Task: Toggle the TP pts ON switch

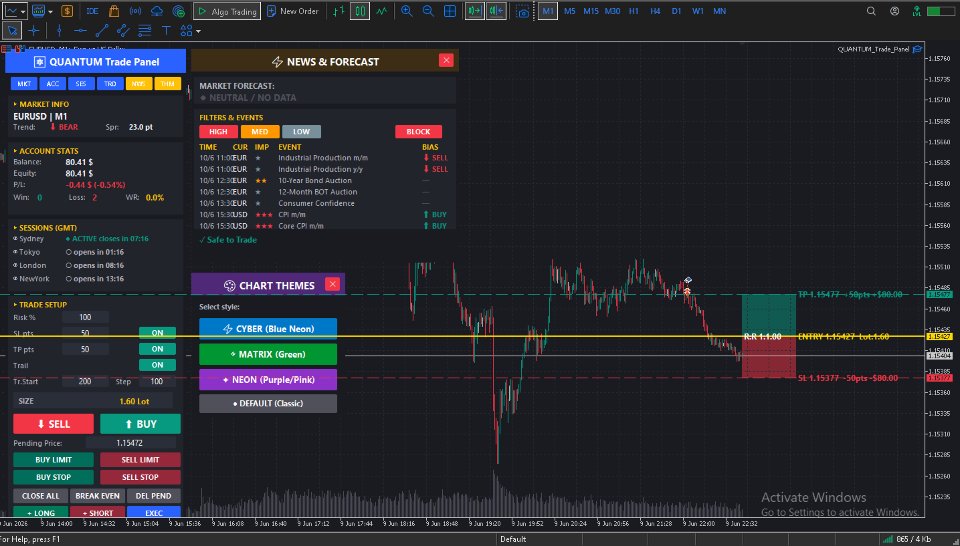Action: coord(157,349)
